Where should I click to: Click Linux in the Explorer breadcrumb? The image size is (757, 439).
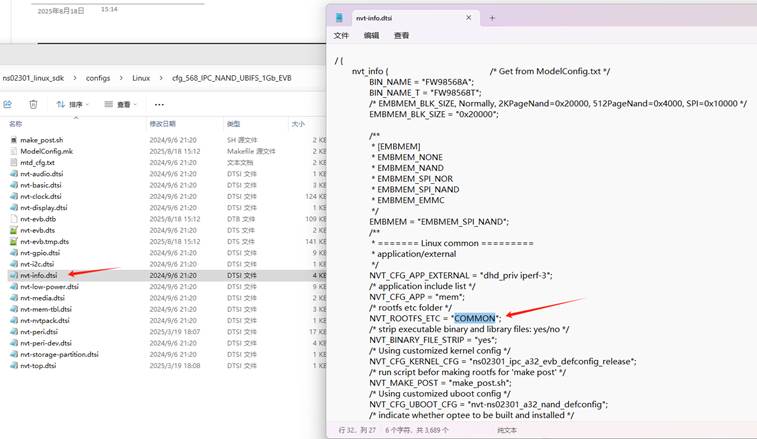point(141,78)
